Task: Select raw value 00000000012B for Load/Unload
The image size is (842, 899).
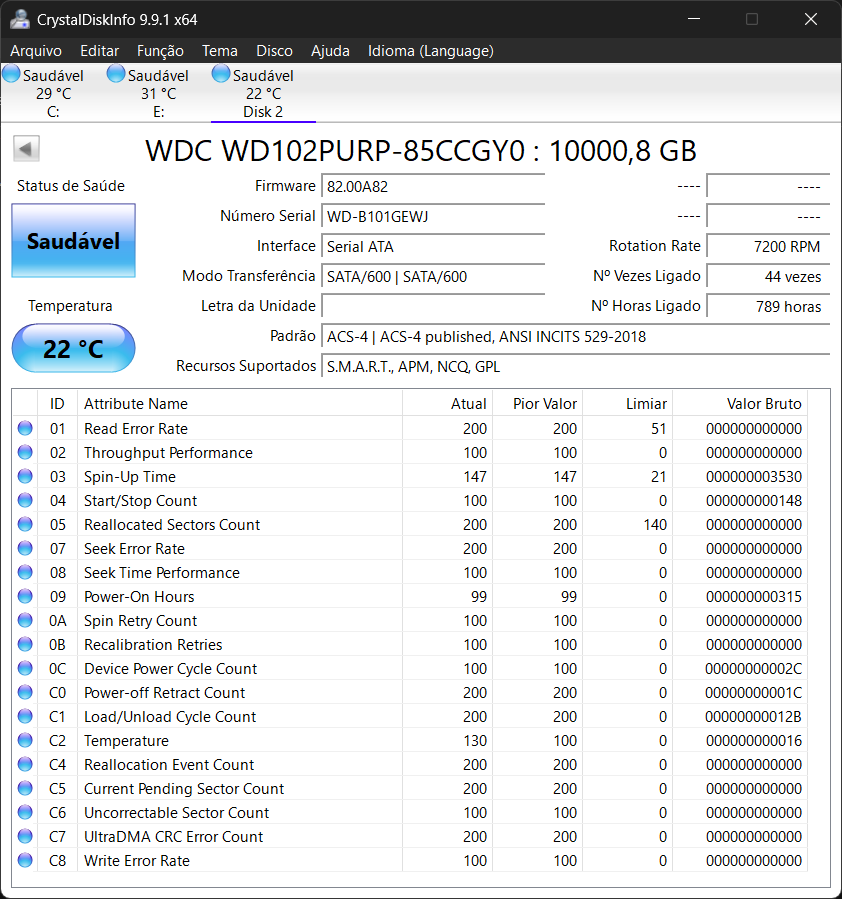Action: click(x=753, y=717)
